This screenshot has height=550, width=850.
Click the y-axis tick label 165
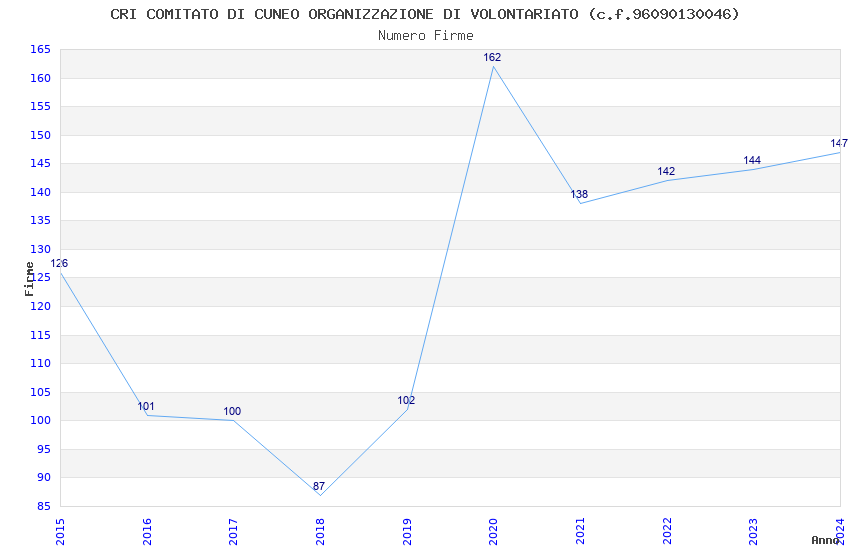[x=40, y=50]
